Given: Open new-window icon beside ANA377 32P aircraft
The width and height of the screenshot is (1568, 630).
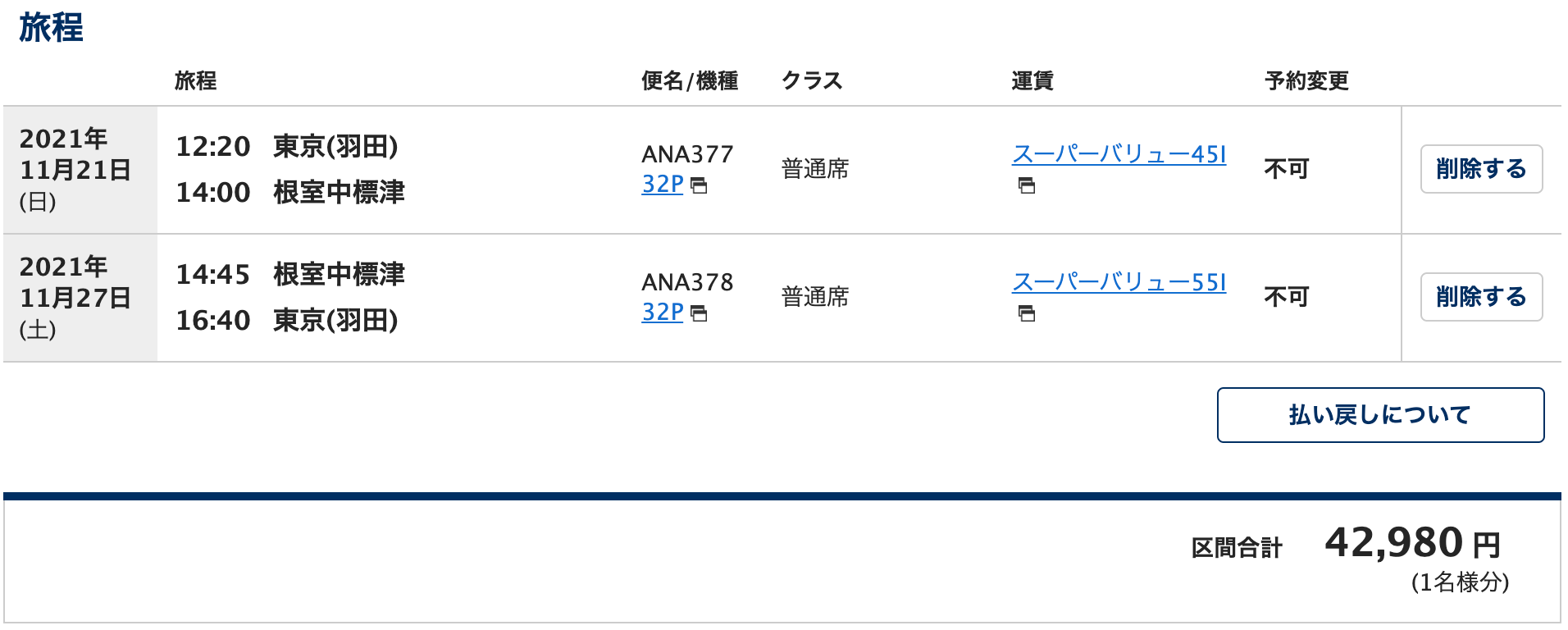Looking at the screenshot, I should [x=699, y=186].
